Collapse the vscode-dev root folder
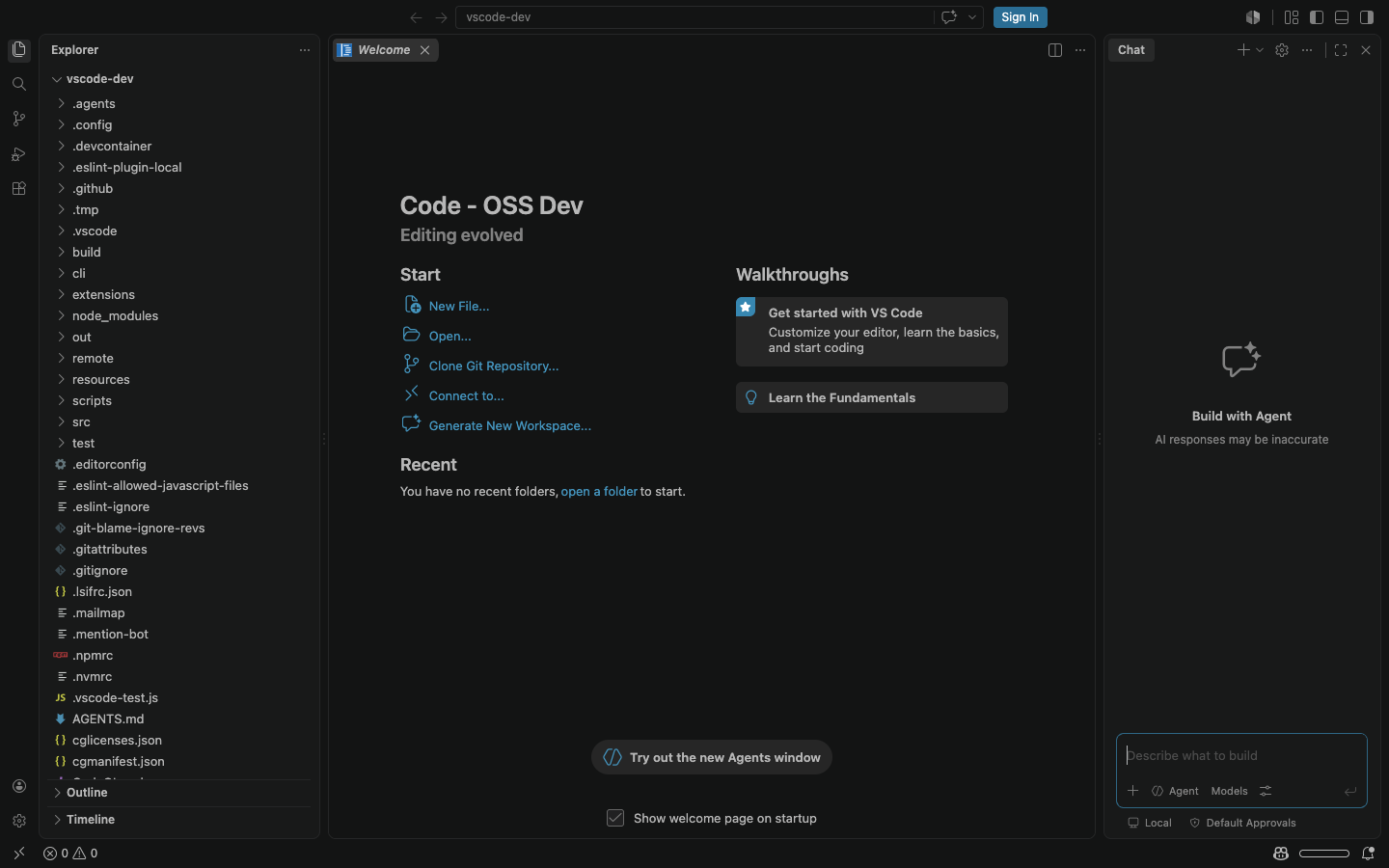 tap(179, 79)
